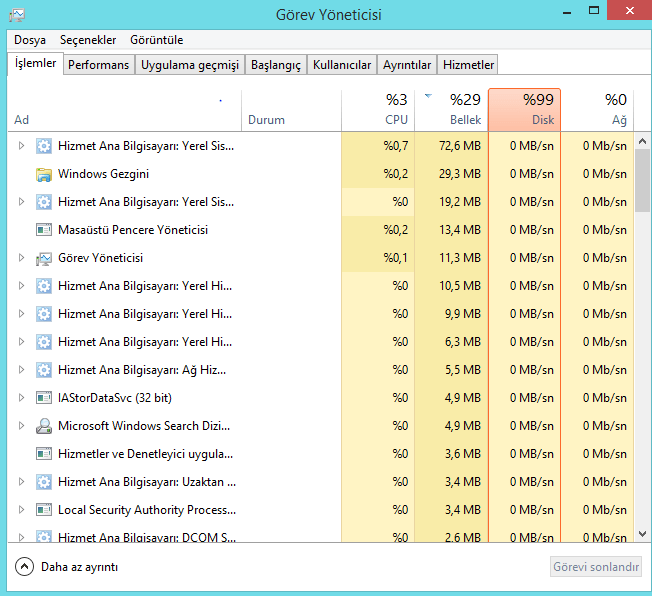Select the Masaüstü Pencere Yöneticisi process name

pyautogui.click(x=133, y=230)
